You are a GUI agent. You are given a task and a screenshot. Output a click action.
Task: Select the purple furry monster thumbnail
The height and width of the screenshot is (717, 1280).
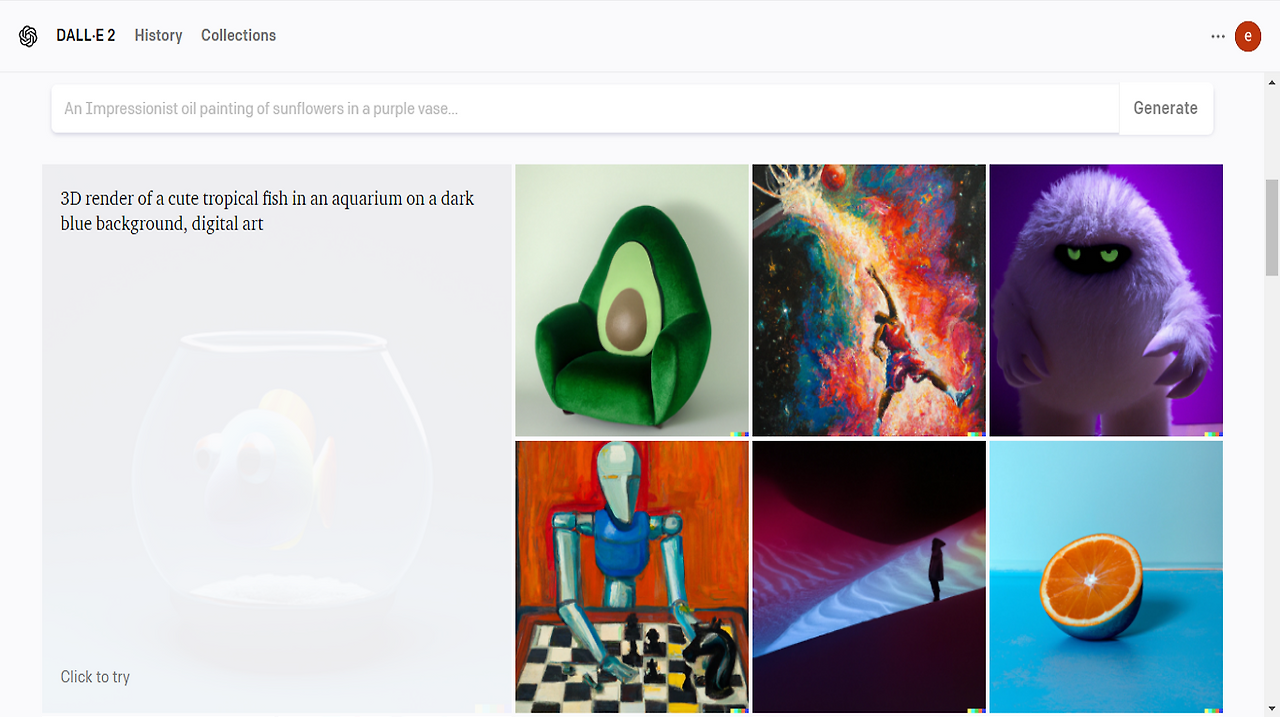(1106, 300)
